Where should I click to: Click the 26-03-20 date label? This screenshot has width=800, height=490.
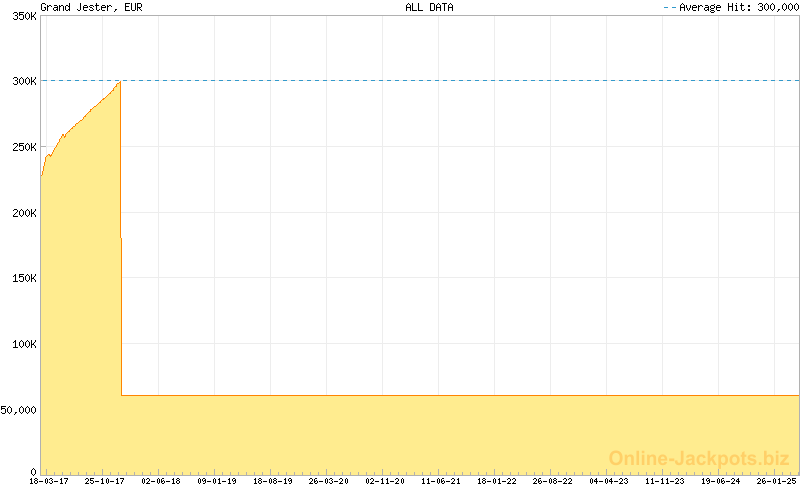pyautogui.click(x=329, y=481)
